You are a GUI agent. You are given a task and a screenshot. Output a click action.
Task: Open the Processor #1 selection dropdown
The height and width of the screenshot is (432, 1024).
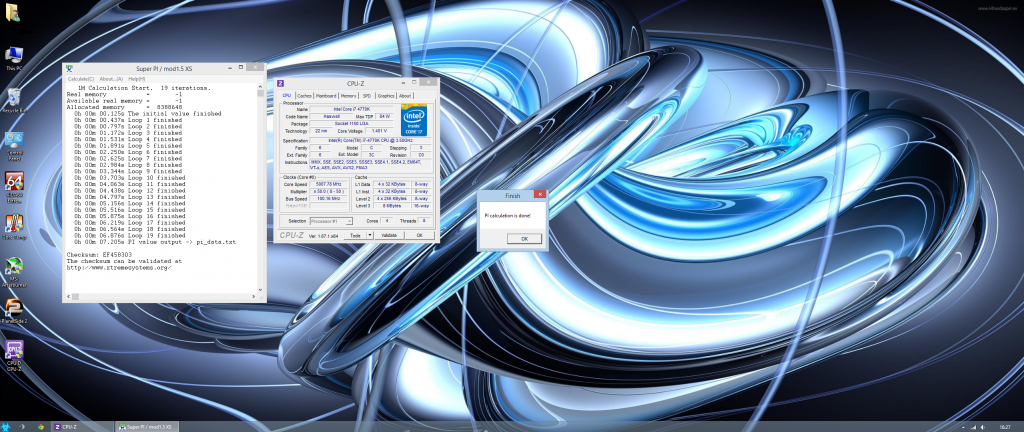tap(333, 220)
